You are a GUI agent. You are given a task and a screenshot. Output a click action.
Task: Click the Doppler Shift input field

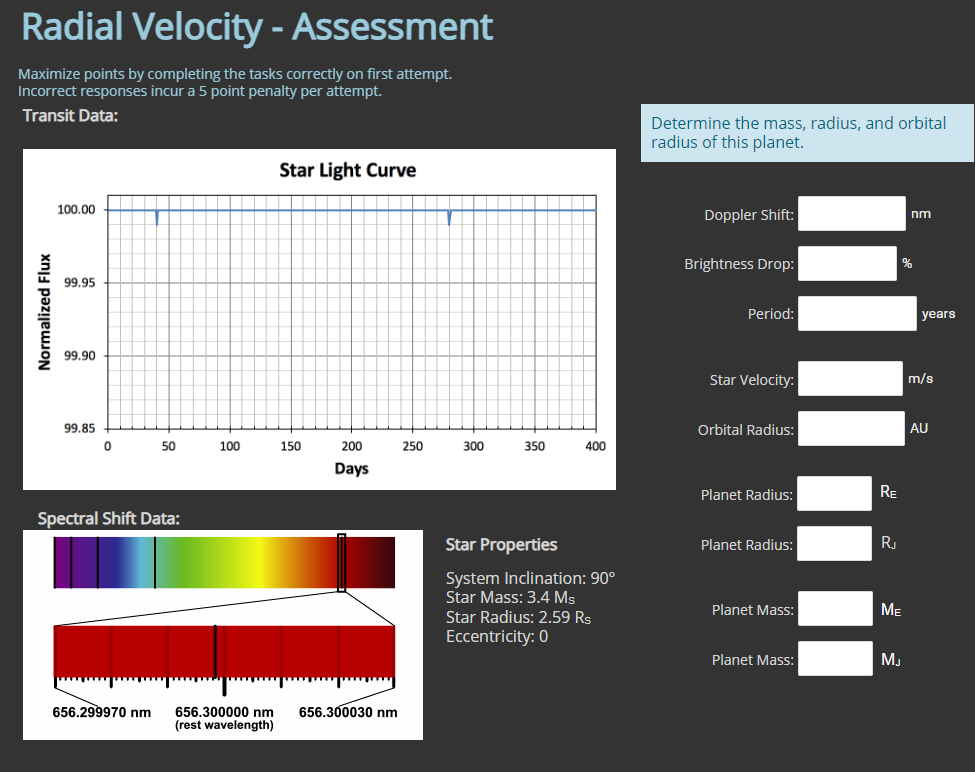(851, 213)
